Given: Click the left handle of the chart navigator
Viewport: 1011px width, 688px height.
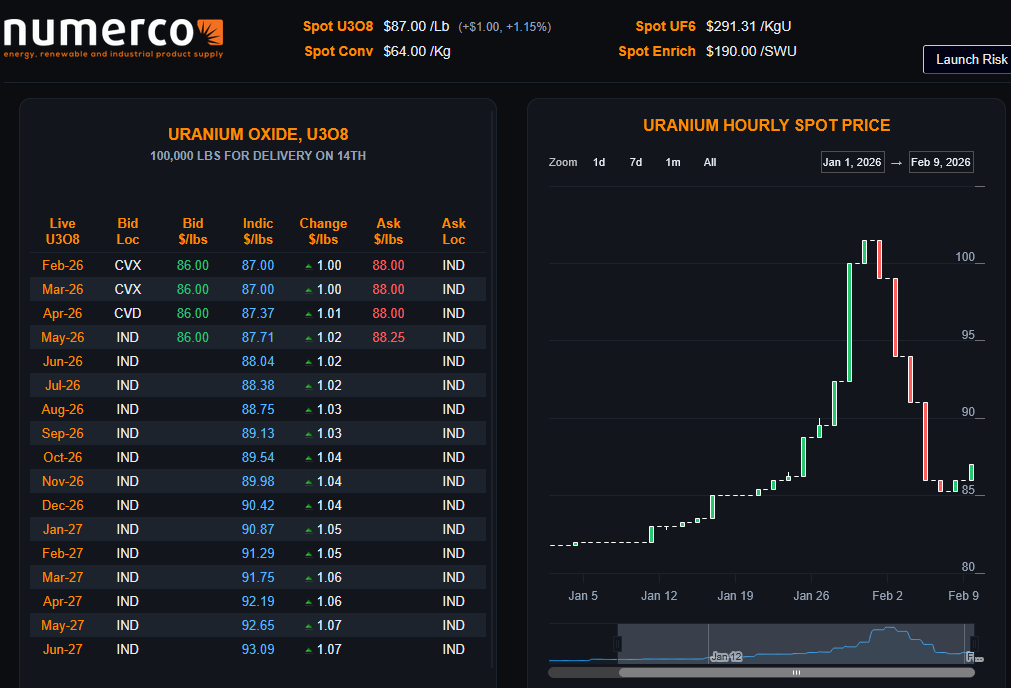Looking at the screenshot, I should pyautogui.click(x=617, y=644).
